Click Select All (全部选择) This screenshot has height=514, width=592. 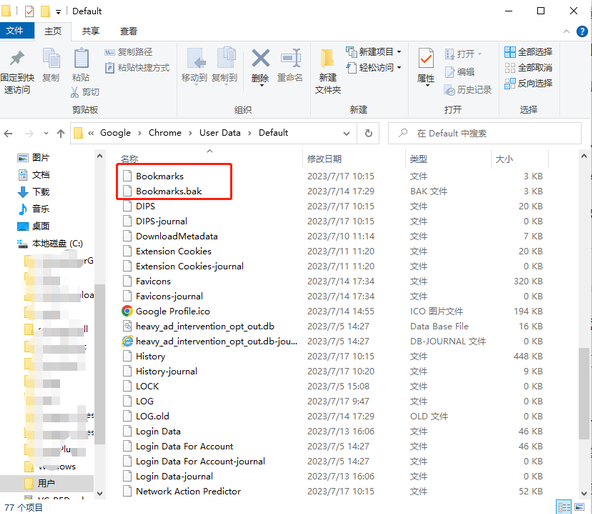pos(528,52)
